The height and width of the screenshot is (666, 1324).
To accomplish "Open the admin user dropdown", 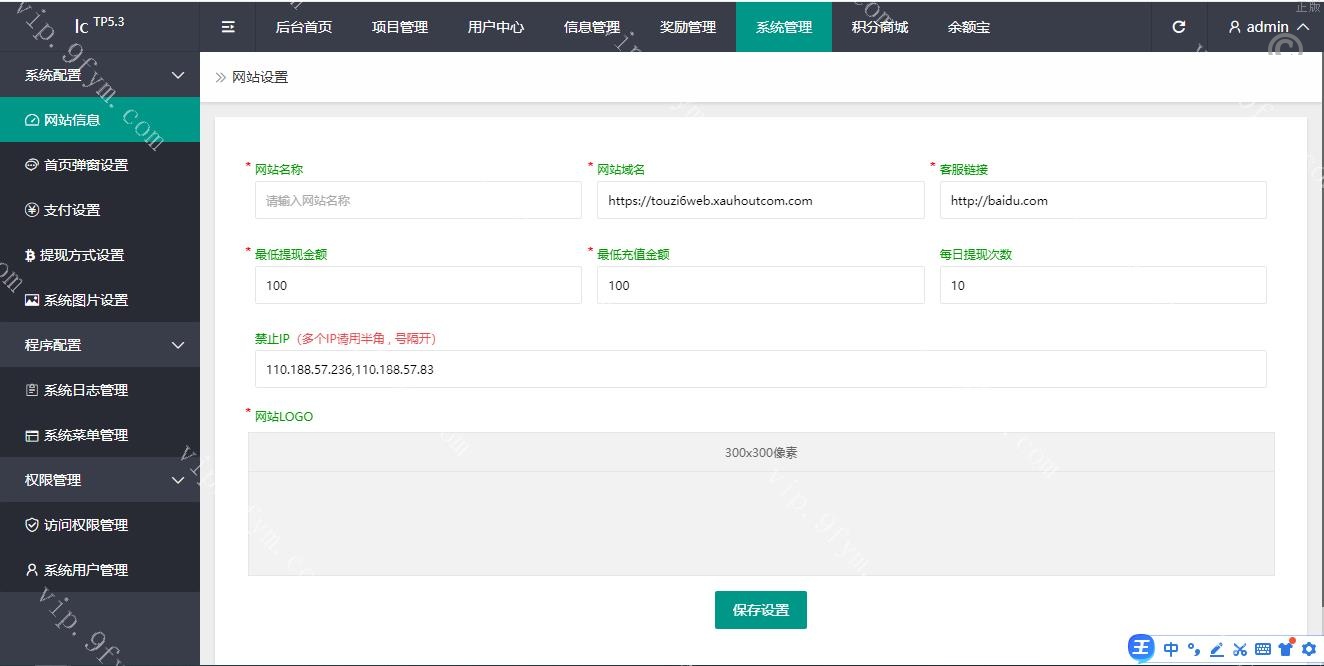I will (1268, 27).
